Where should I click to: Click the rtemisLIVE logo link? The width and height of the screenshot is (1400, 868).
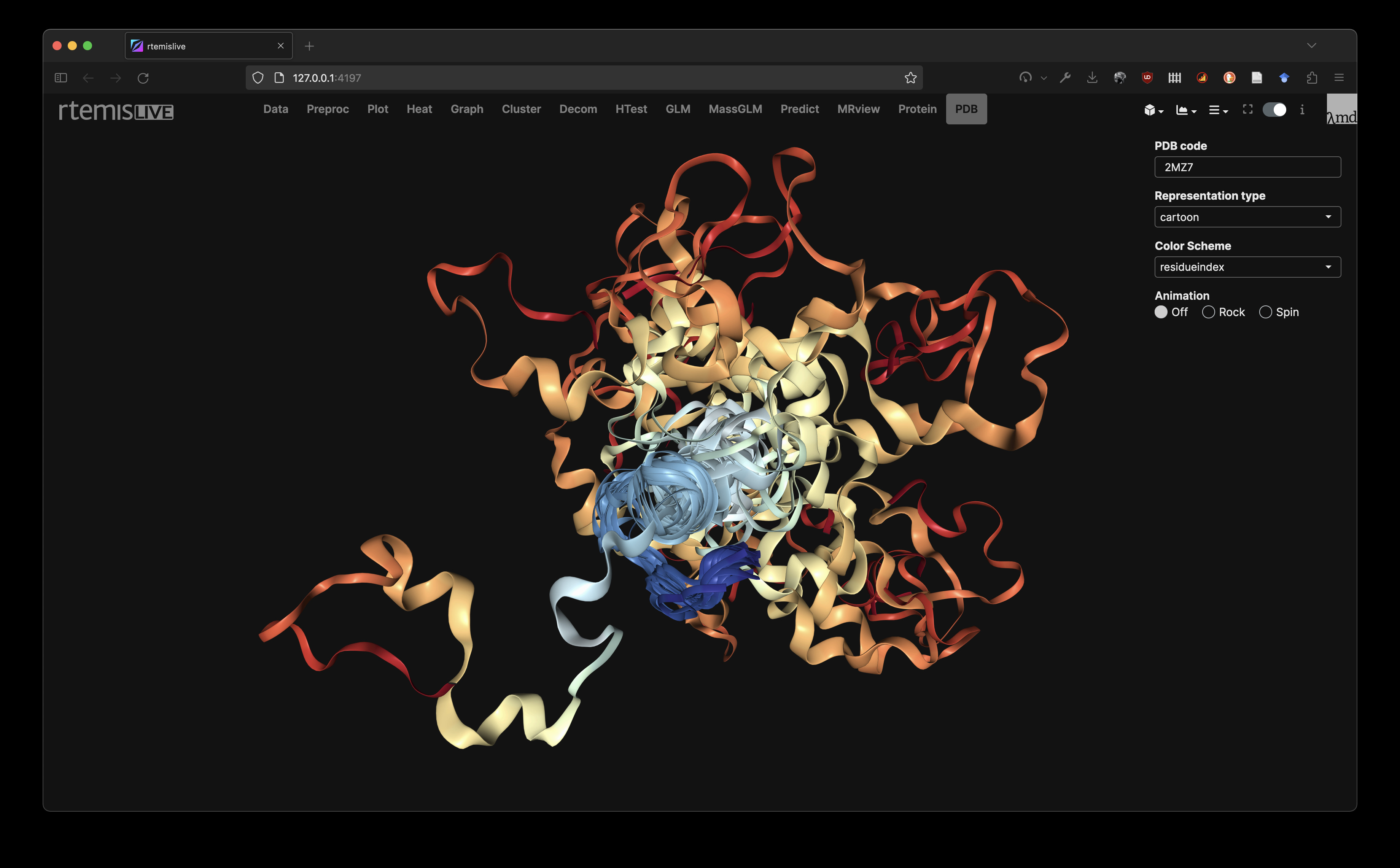pyautogui.click(x=116, y=110)
